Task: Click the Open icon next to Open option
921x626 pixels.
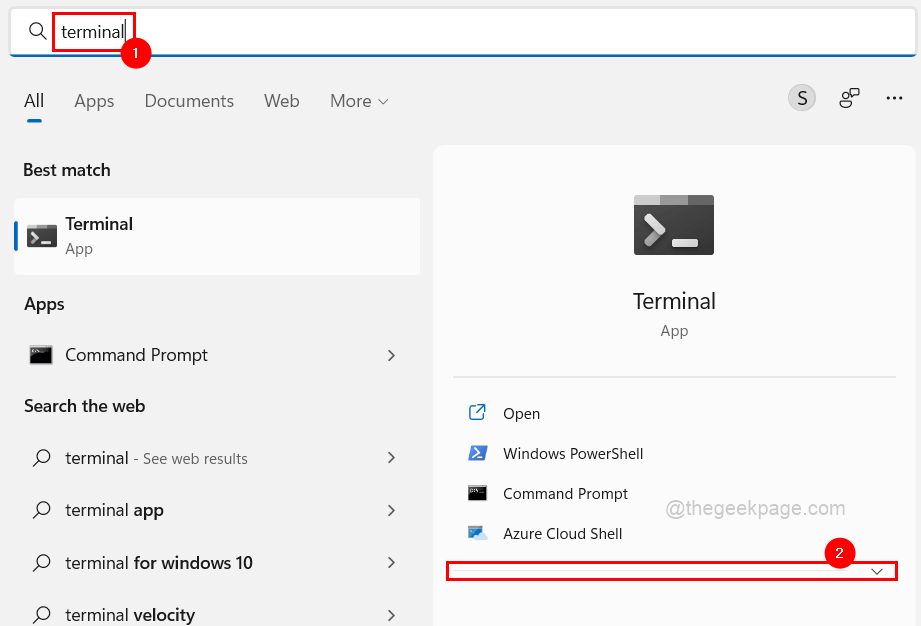Action: (x=479, y=413)
